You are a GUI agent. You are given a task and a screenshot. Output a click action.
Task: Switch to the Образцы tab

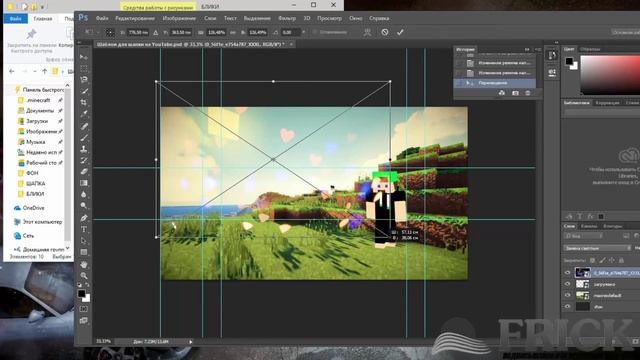point(590,49)
